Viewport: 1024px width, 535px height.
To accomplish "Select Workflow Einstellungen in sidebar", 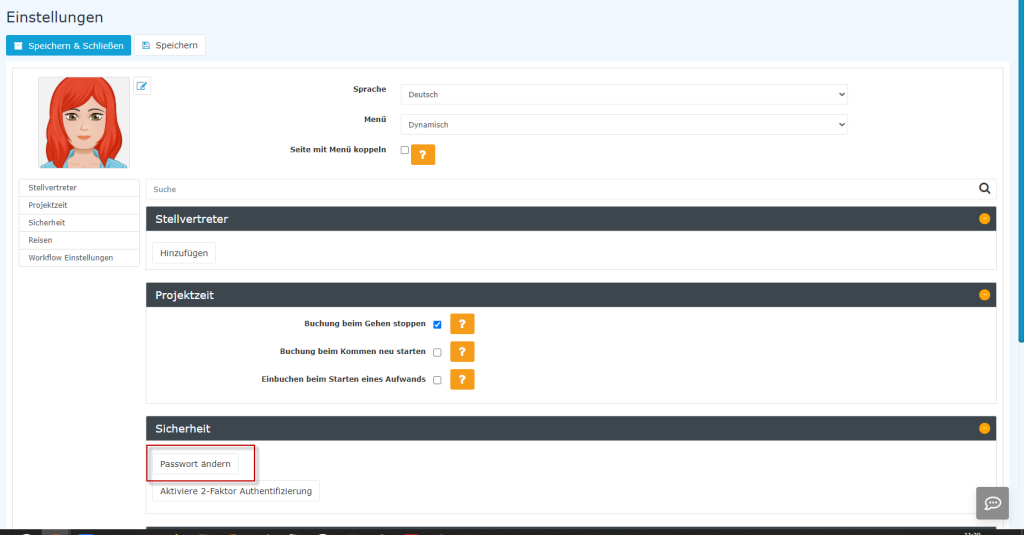I will point(70,258).
